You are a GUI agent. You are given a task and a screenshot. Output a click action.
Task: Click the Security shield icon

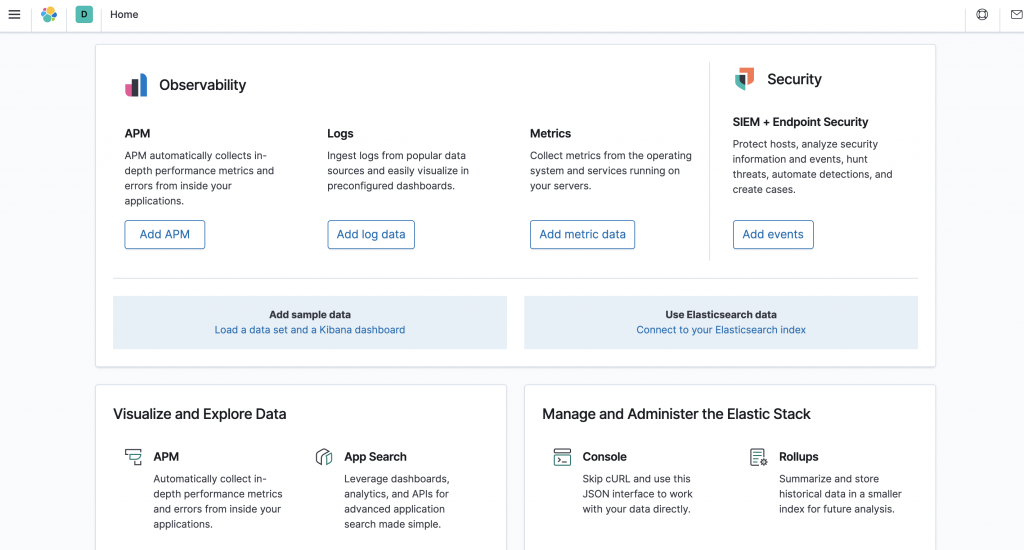(x=744, y=79)
